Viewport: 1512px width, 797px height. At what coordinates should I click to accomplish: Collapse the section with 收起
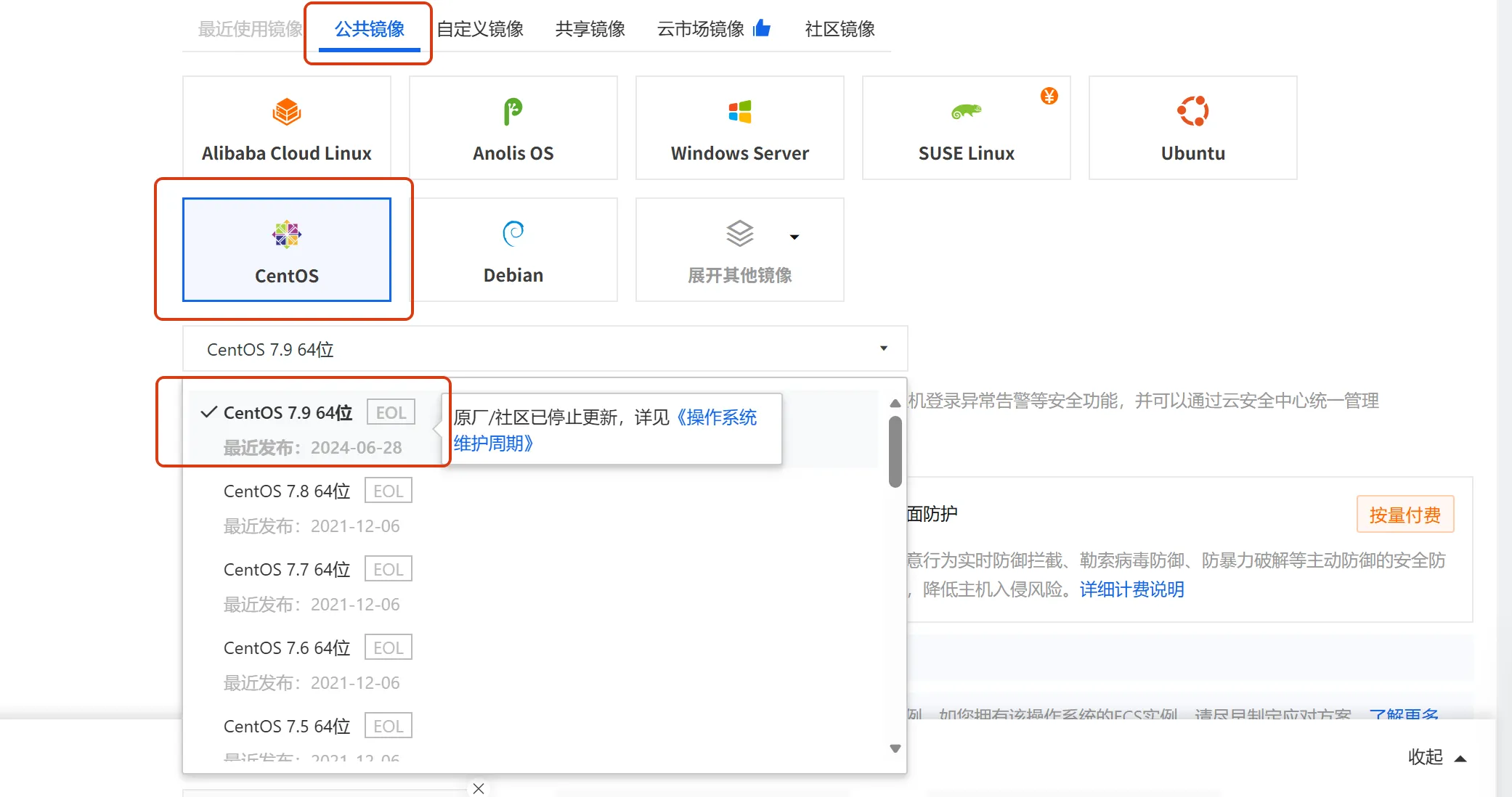click(x=1437, y=757)
